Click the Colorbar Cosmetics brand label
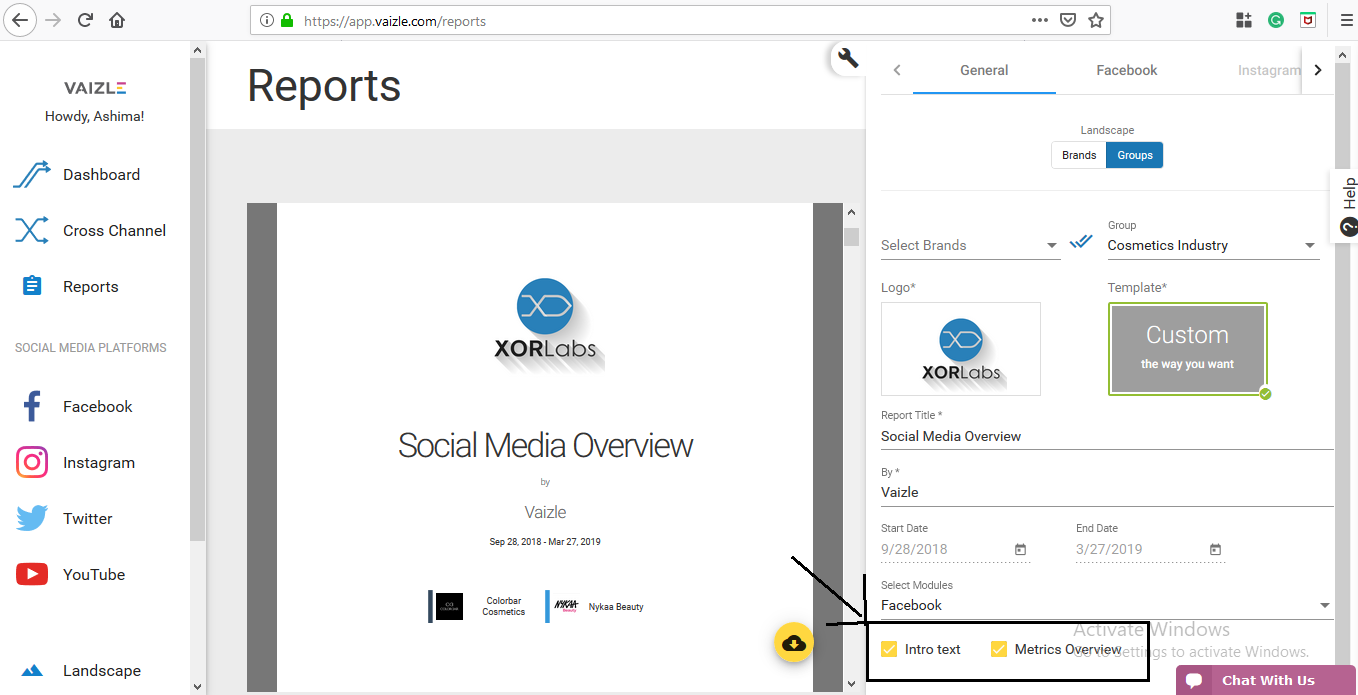Viewport: 1358px width, 695px height. [x=504, y=606]
